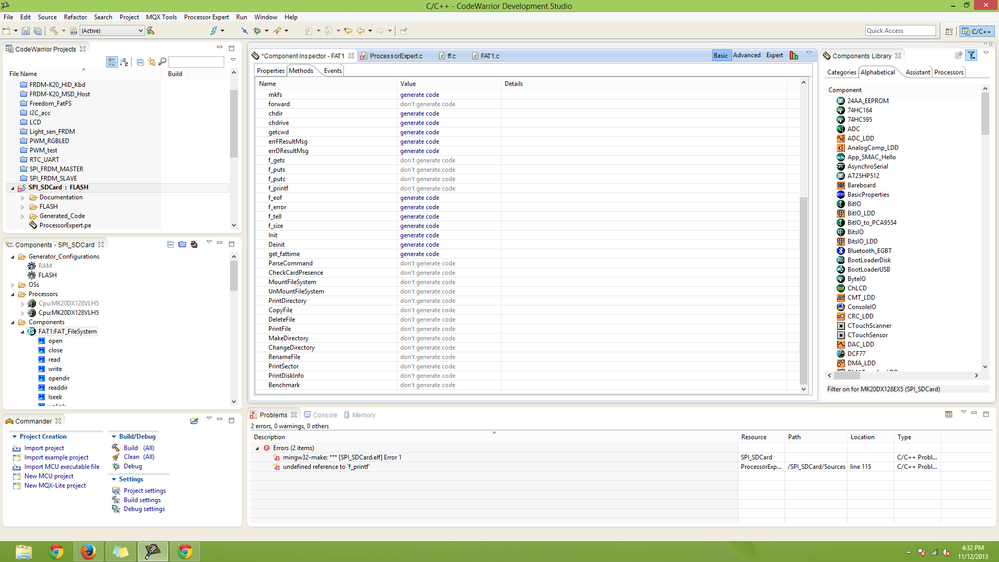Click Link with Editor icon in Projects panel

tap(152, 62)
